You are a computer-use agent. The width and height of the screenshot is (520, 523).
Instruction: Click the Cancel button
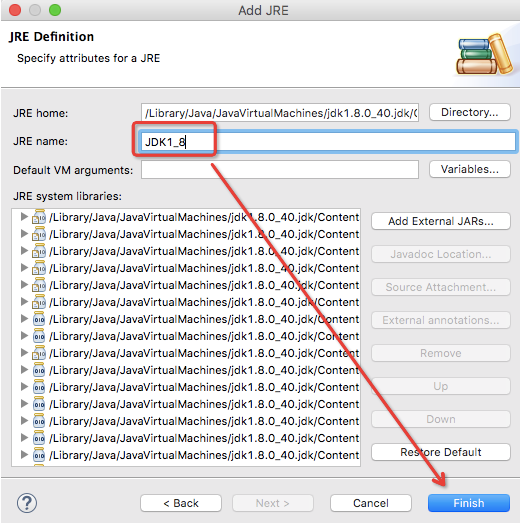coord(371,503)
